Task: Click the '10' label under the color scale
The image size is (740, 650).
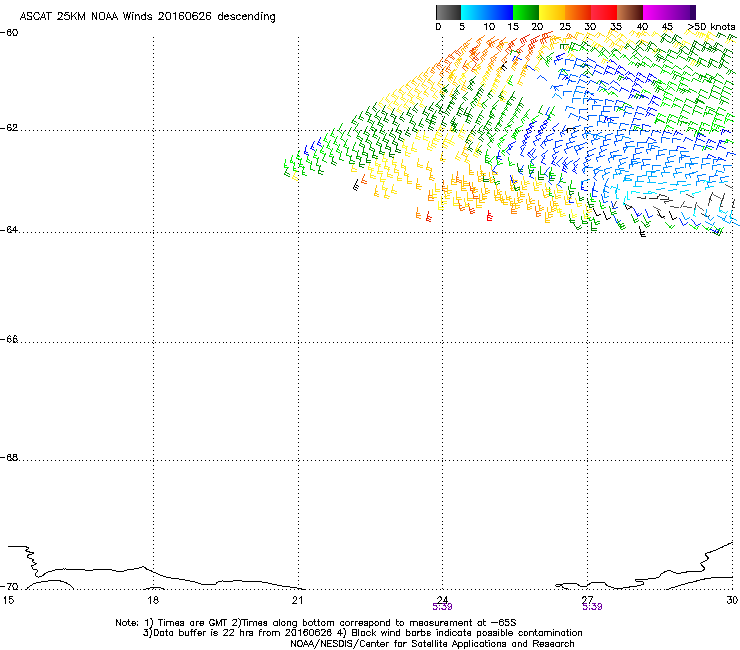Action: tap(489, 27)
